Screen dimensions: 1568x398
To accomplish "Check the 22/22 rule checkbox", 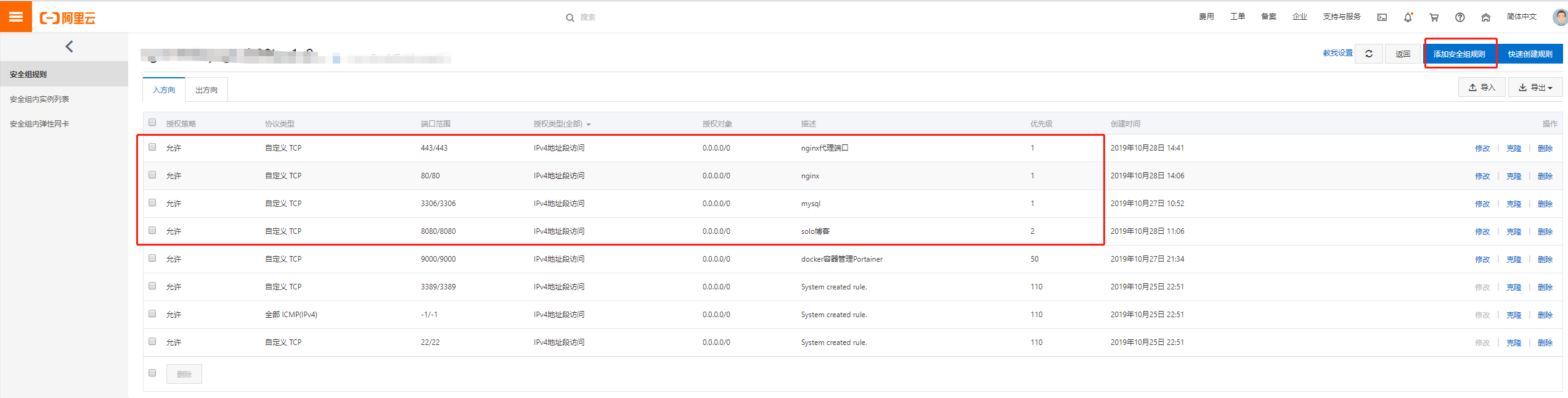I will pos(152,341).
